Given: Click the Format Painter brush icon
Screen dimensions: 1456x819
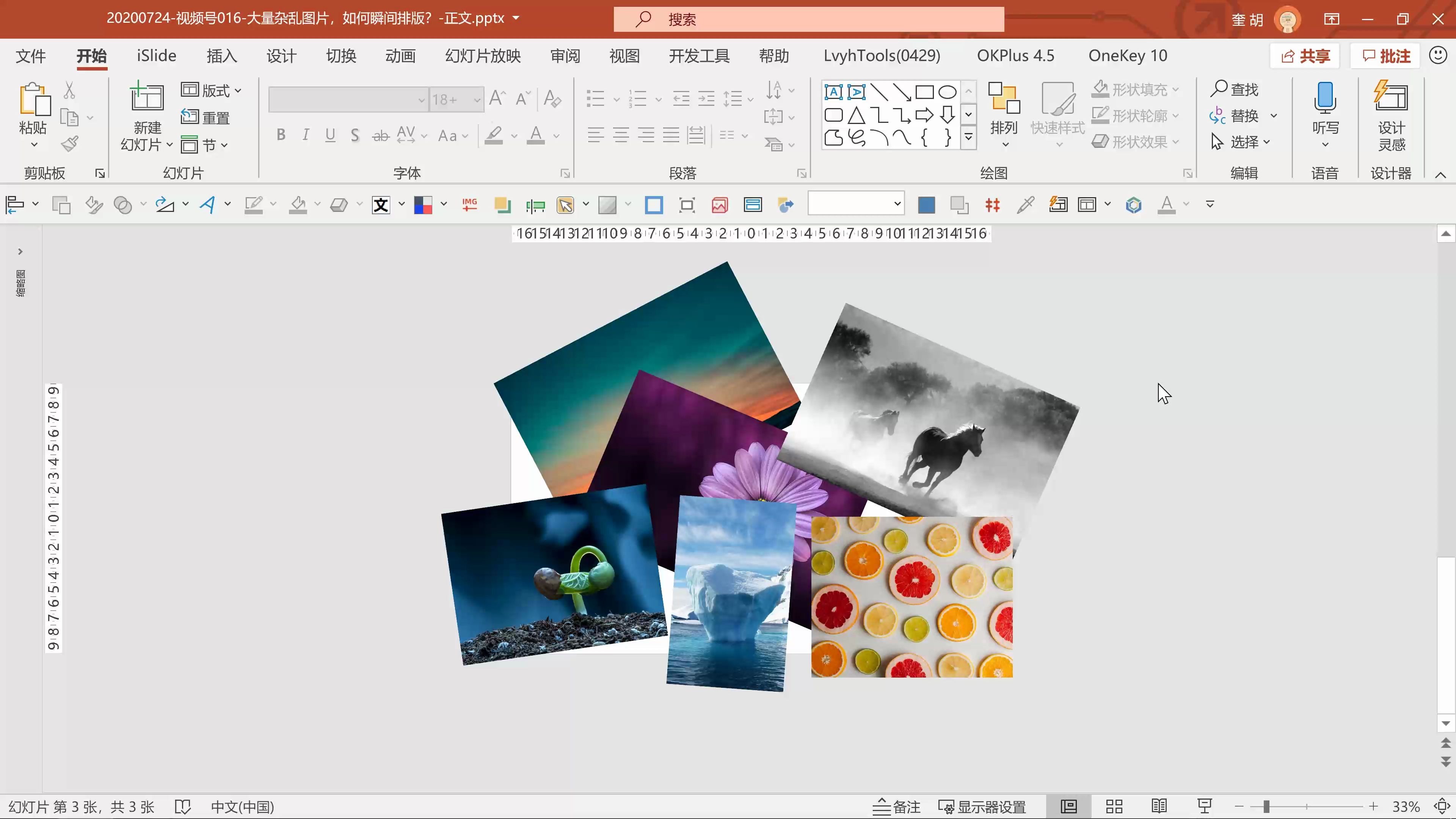Looking at the screenshot, I should (70, 144).
